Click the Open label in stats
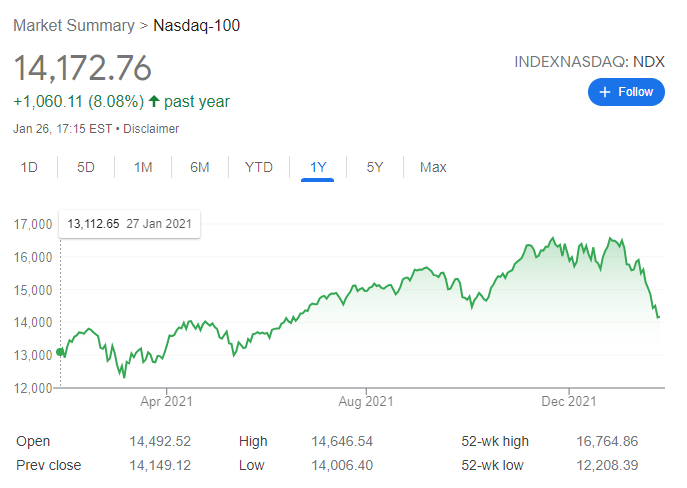The width and height of the screenshot is (687, 488). point(33,441)
